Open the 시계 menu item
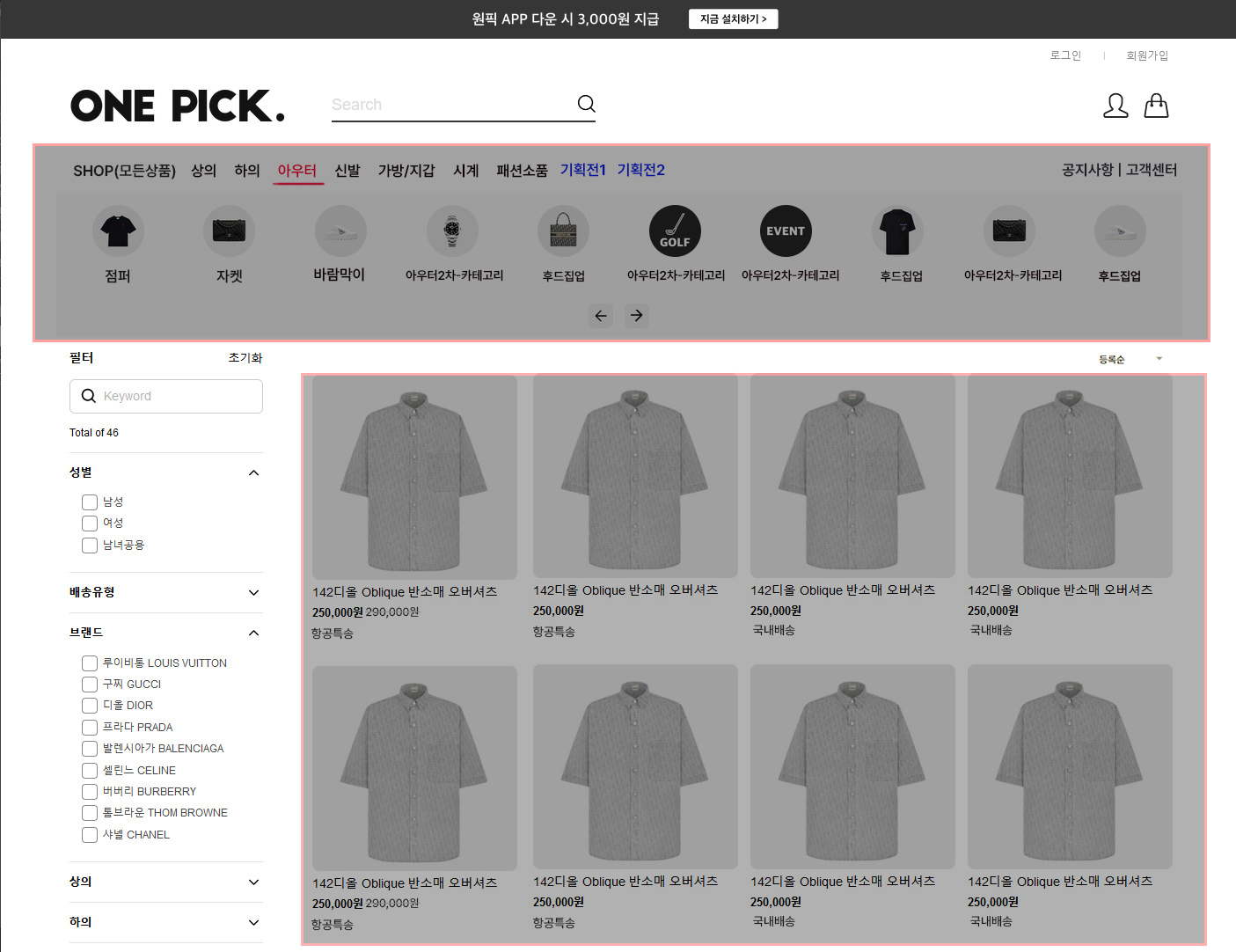 466,170
